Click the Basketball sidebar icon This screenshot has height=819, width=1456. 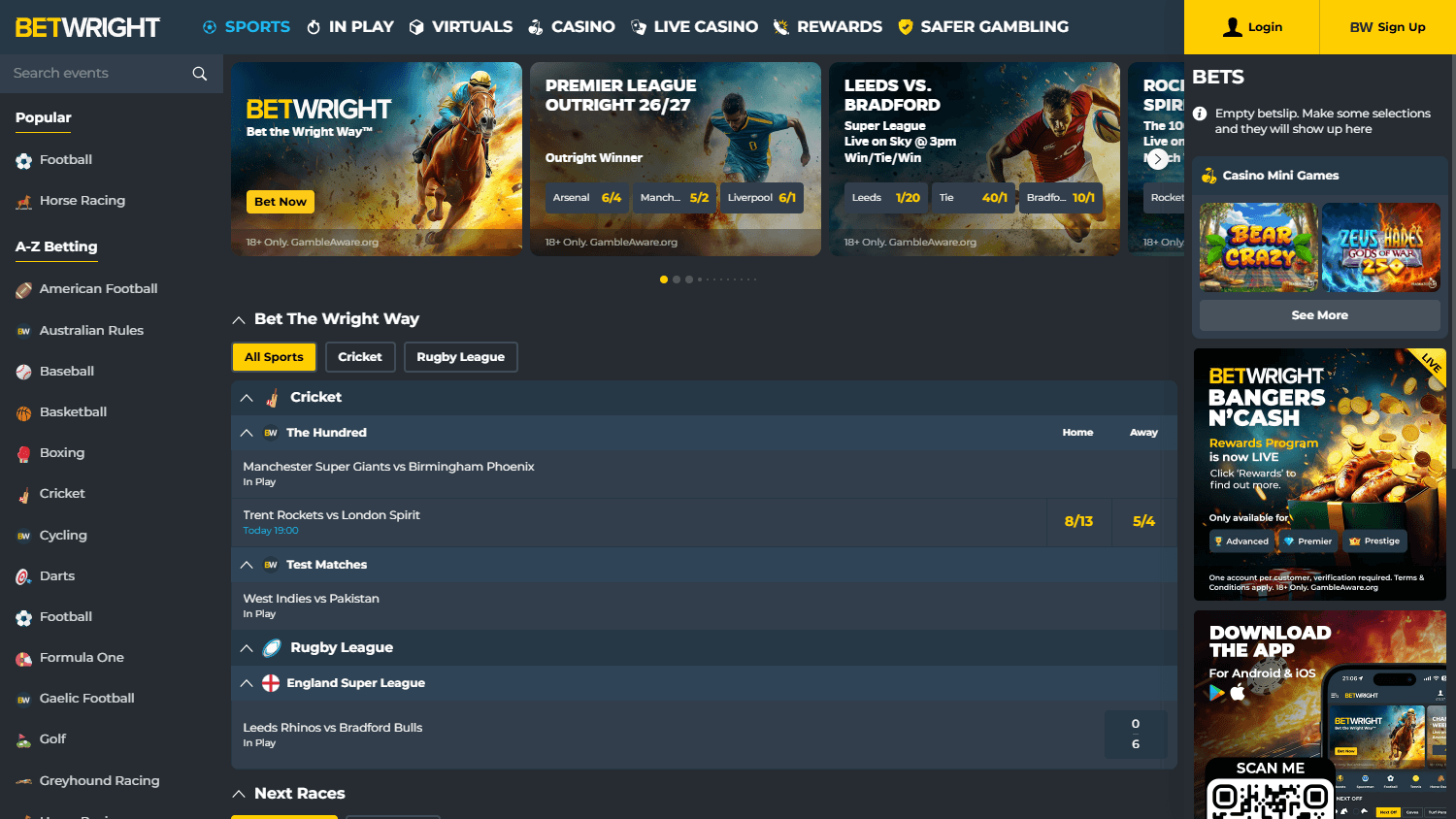[24, 413]
